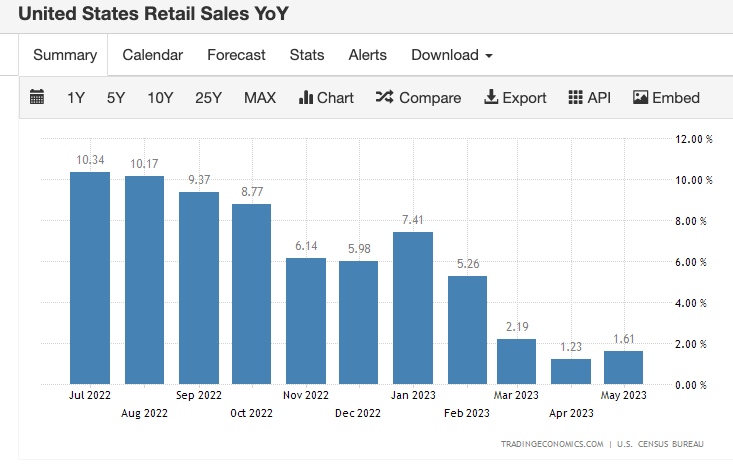Click the Jan 2023 bar showing 7.41

pyautogui.click(x=413, y=308)
